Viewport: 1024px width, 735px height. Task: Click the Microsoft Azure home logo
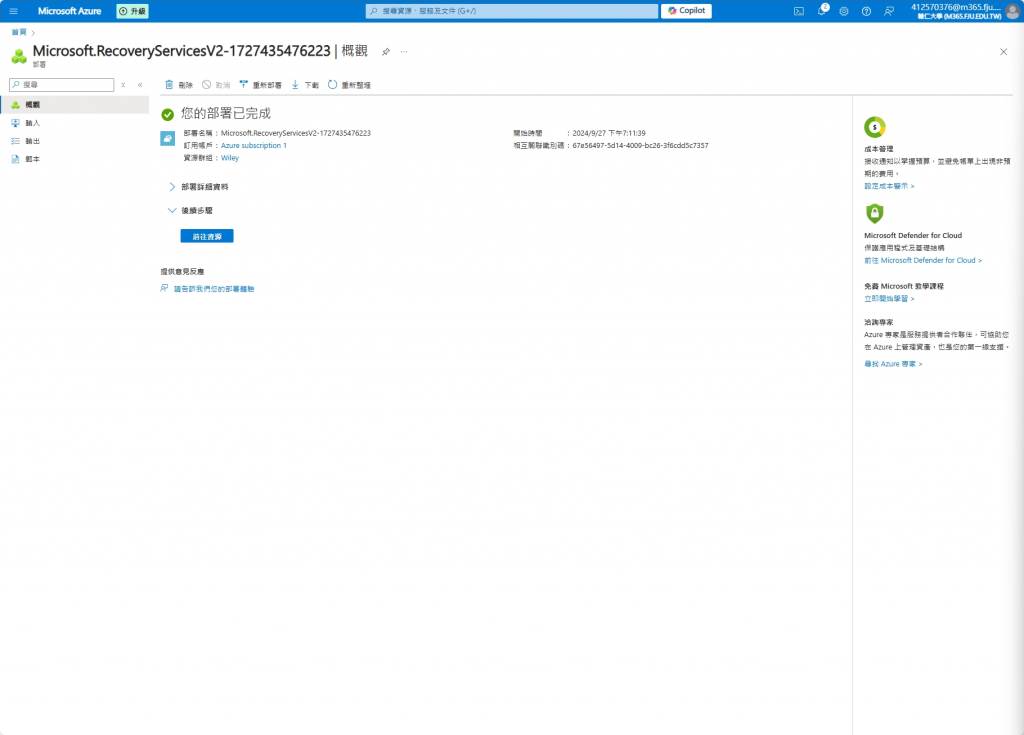point(69,11)
